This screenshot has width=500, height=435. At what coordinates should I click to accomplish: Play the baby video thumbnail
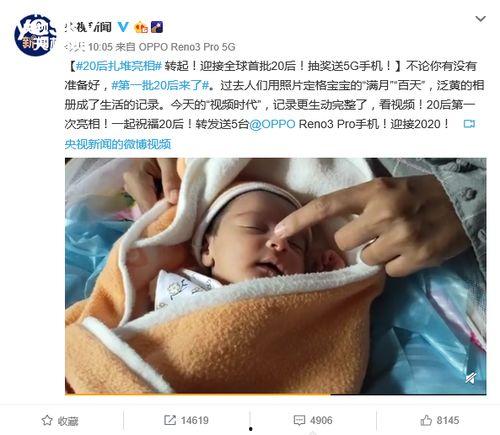click(x=275, y=275)
